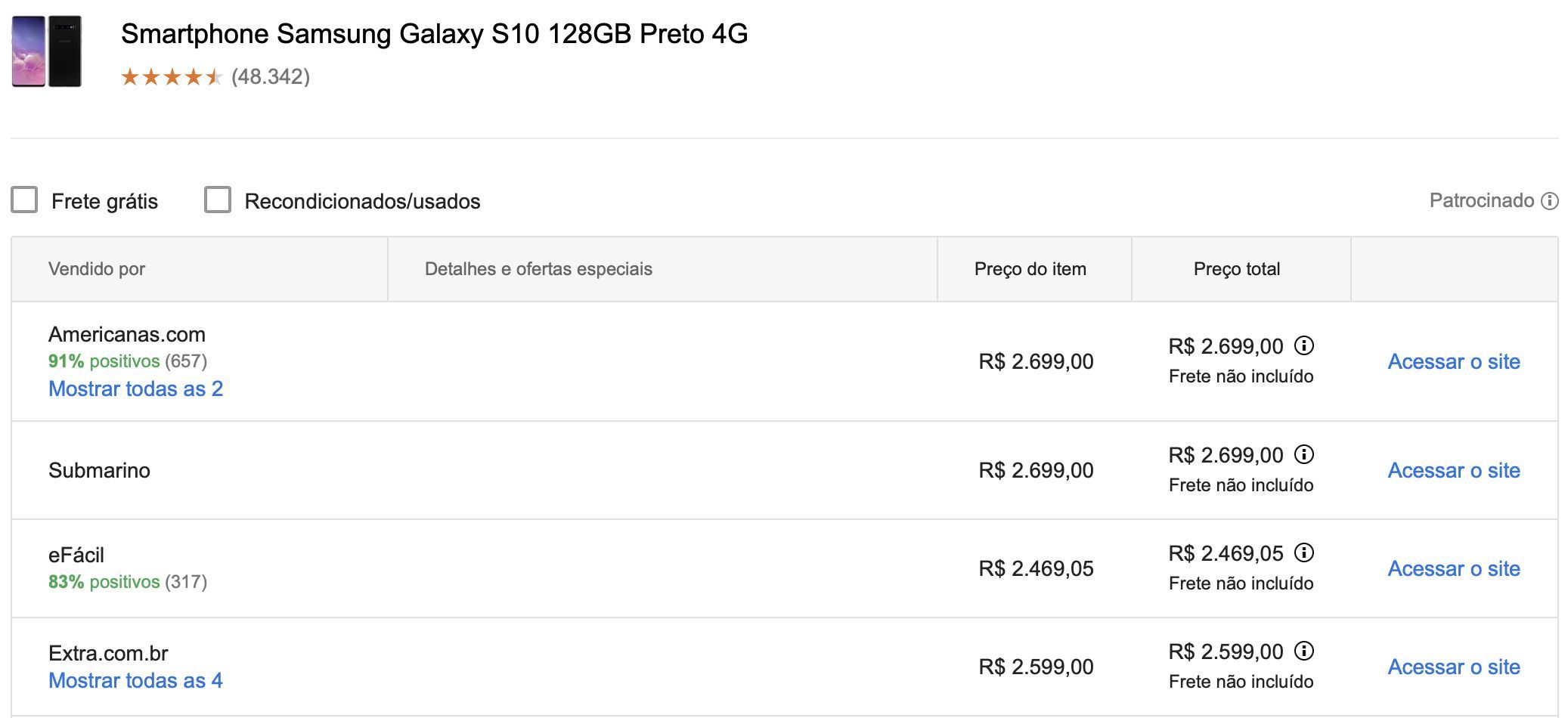Click info icon beside eFácil total price
The image size is (1568, 718).
[x=1304, y=552]
